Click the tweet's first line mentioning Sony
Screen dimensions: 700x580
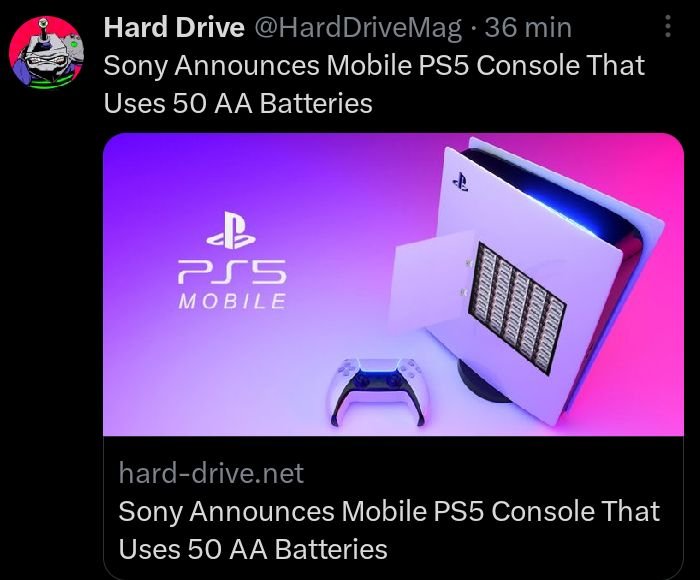[374, 66]
